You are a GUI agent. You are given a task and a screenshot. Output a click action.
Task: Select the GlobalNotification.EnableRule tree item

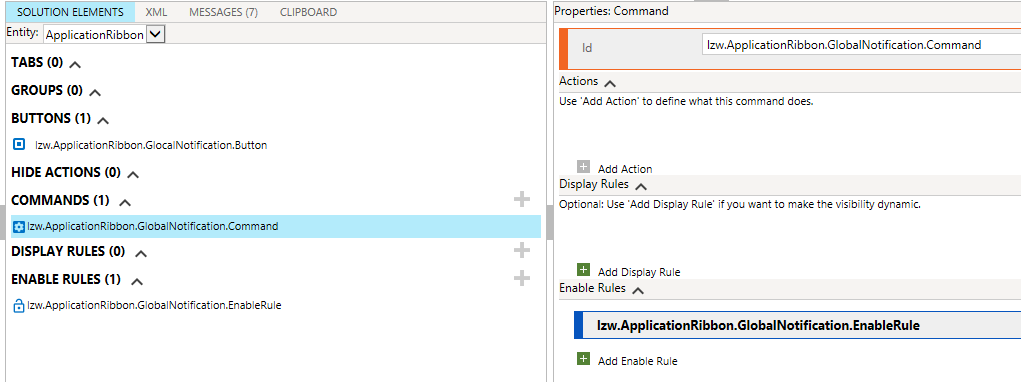(154, 305)
